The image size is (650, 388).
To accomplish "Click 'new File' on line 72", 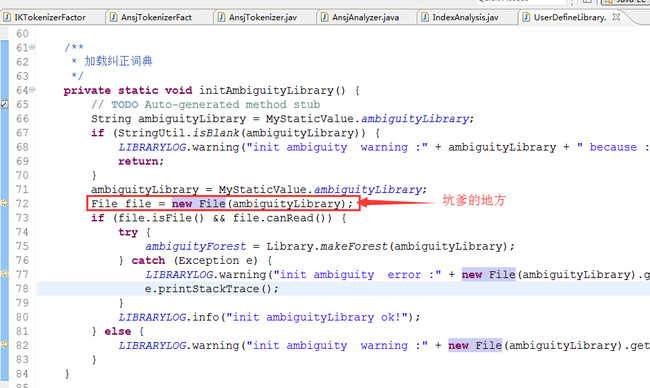I will click(x=199, y=204).
